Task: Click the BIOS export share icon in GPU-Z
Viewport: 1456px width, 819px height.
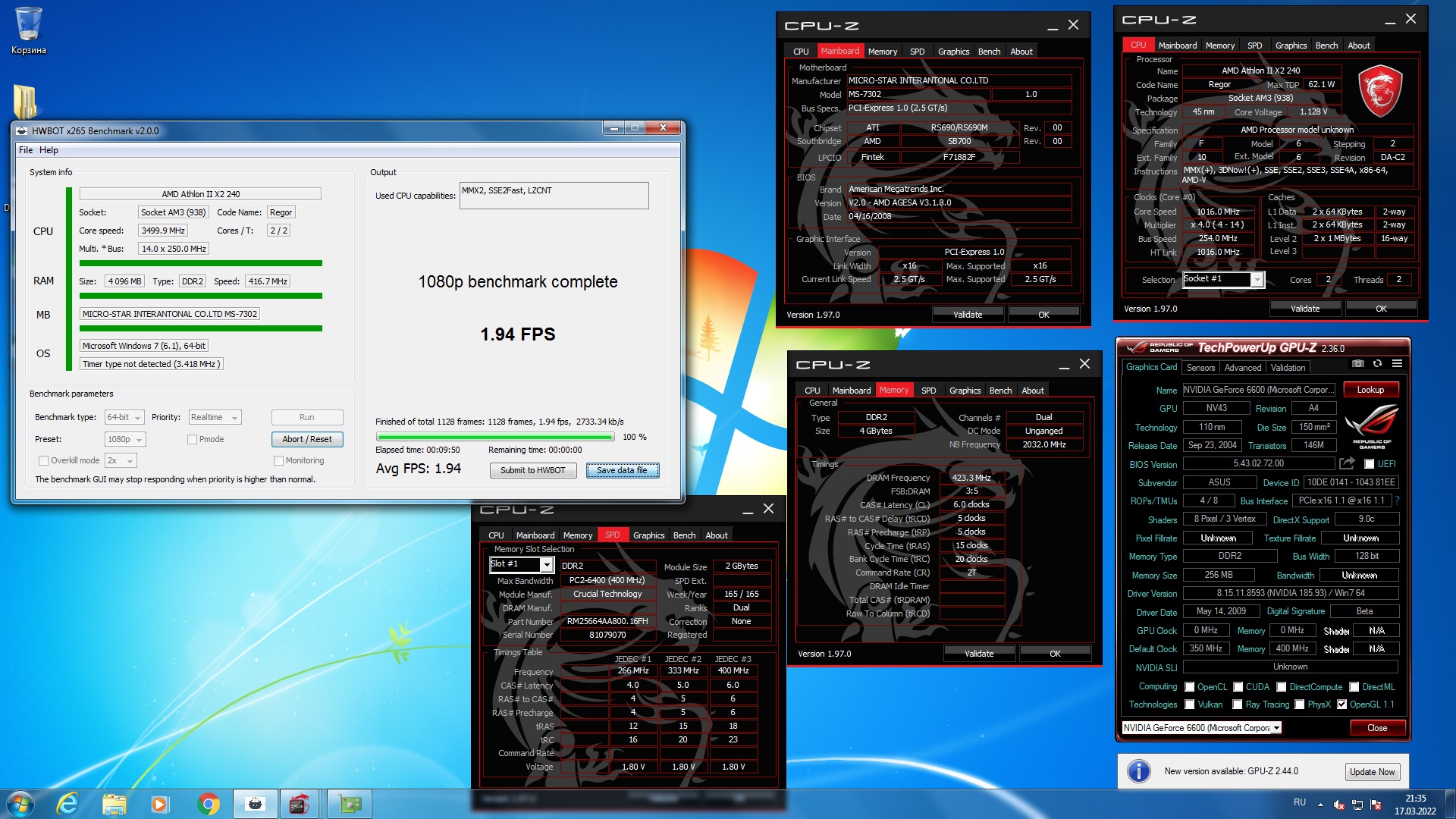Action: (x=1347, y=463)
